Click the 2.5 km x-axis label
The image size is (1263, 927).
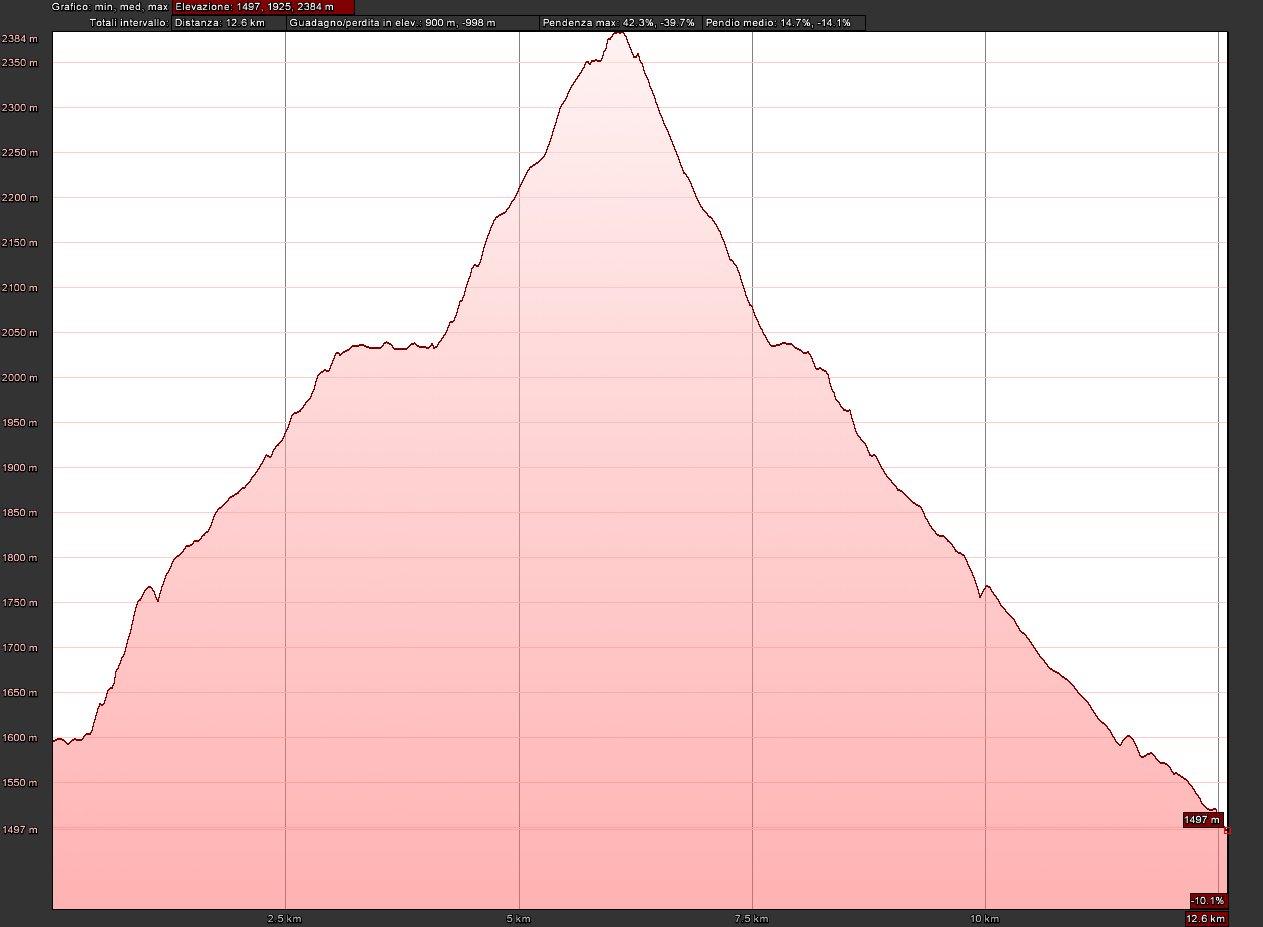(285, 919)
